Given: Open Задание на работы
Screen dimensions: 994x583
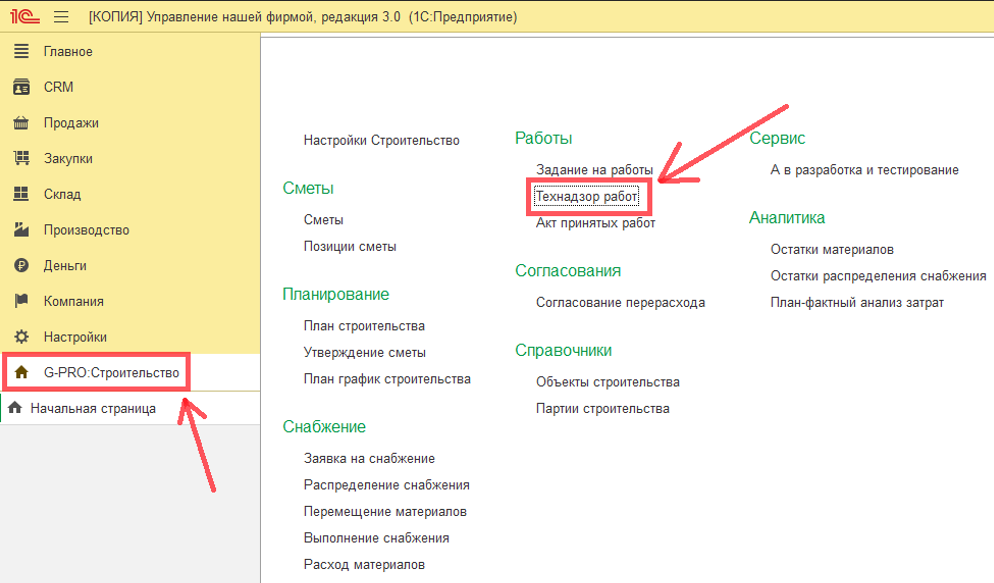Looking at the screenshot, I should pyautogui.click(x=594, y=170).
